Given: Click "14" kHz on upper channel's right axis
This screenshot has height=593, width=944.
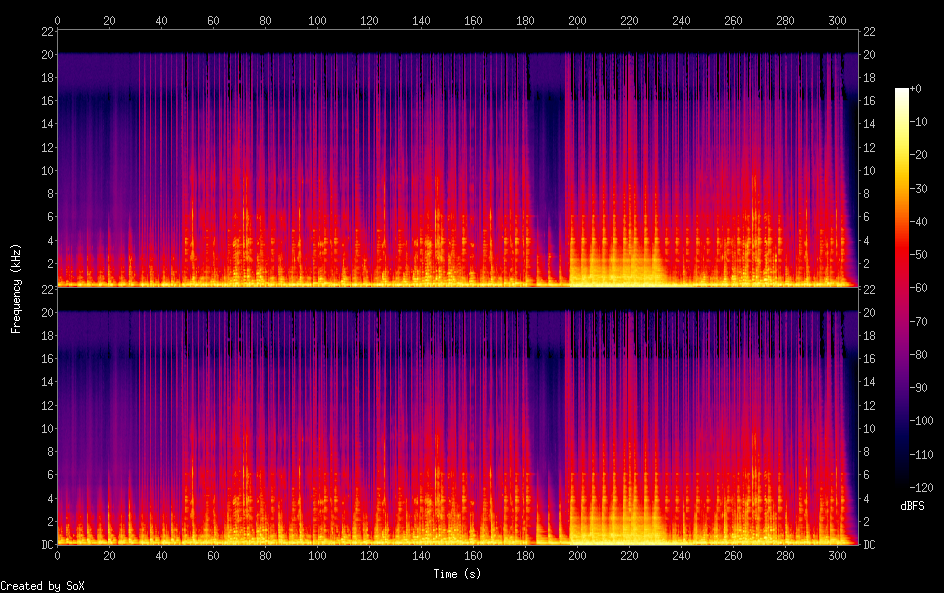Looking at the screenshot, I should click(x=869, y=124).
